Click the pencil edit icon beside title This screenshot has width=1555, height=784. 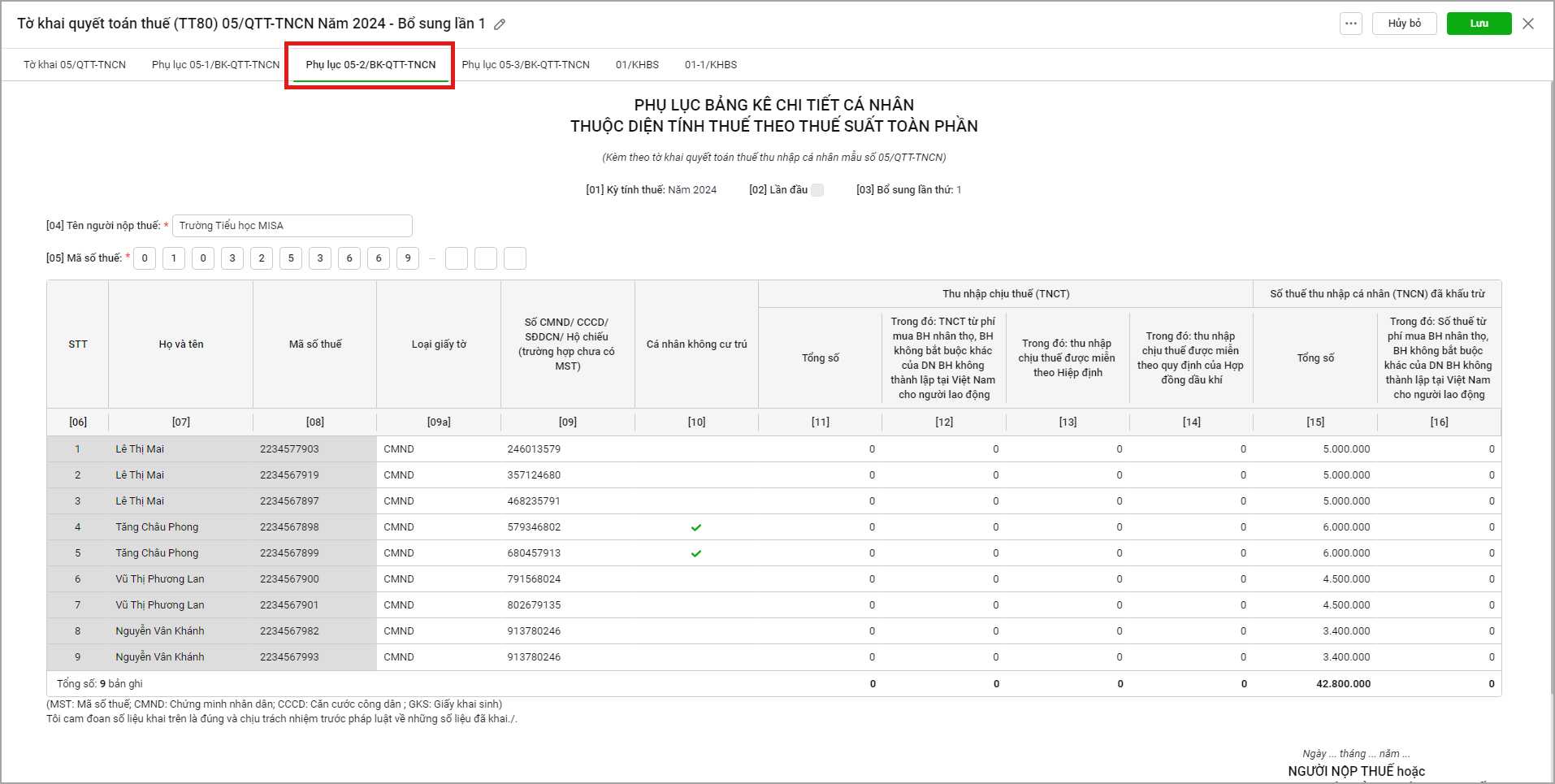click(x=500, y=24)
